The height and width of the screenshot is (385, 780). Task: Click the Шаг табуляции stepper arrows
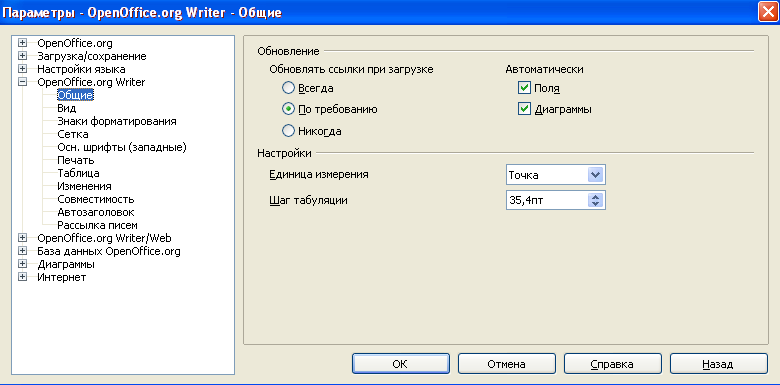click(595, 200)
